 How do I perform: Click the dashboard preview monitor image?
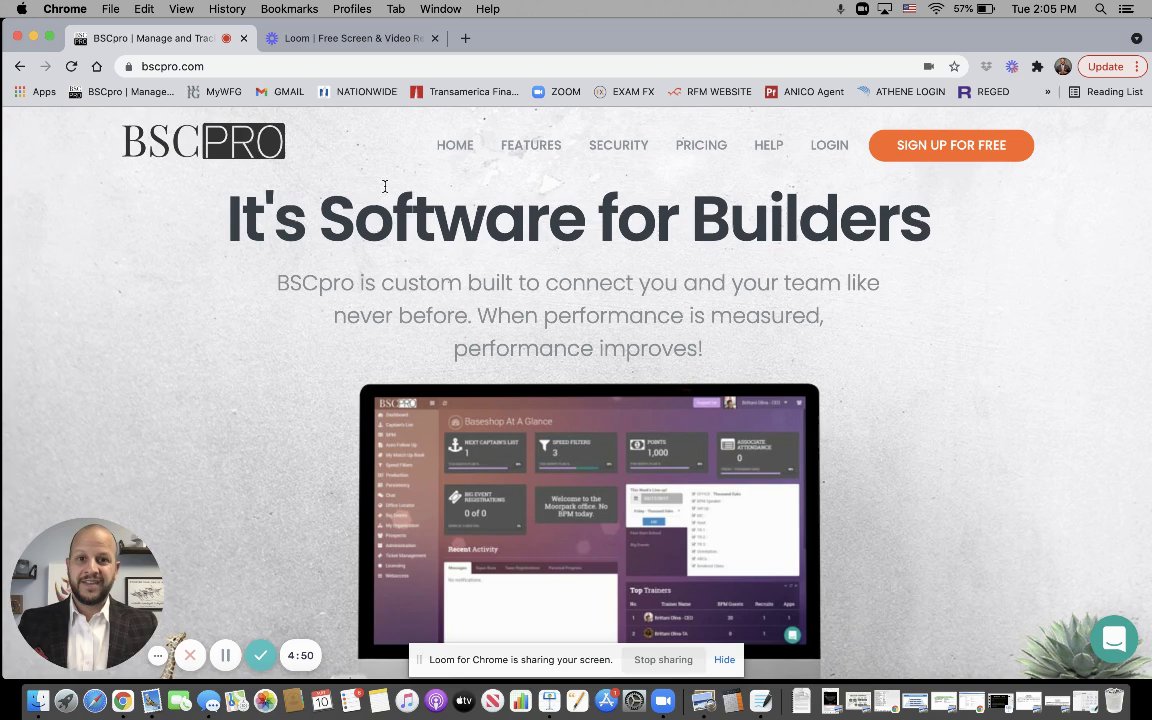589,522
